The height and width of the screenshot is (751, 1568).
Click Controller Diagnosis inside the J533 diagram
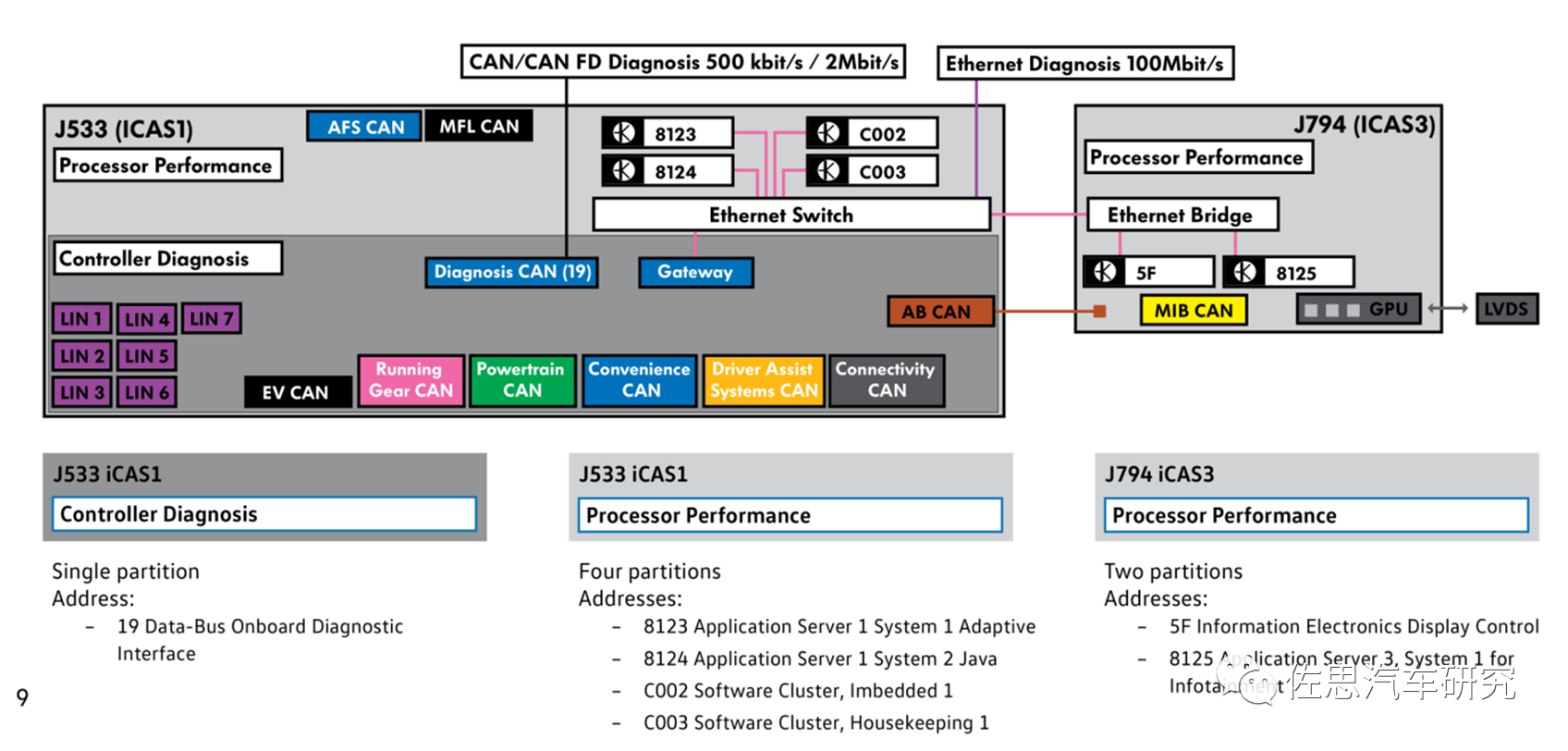click(167, 258)
